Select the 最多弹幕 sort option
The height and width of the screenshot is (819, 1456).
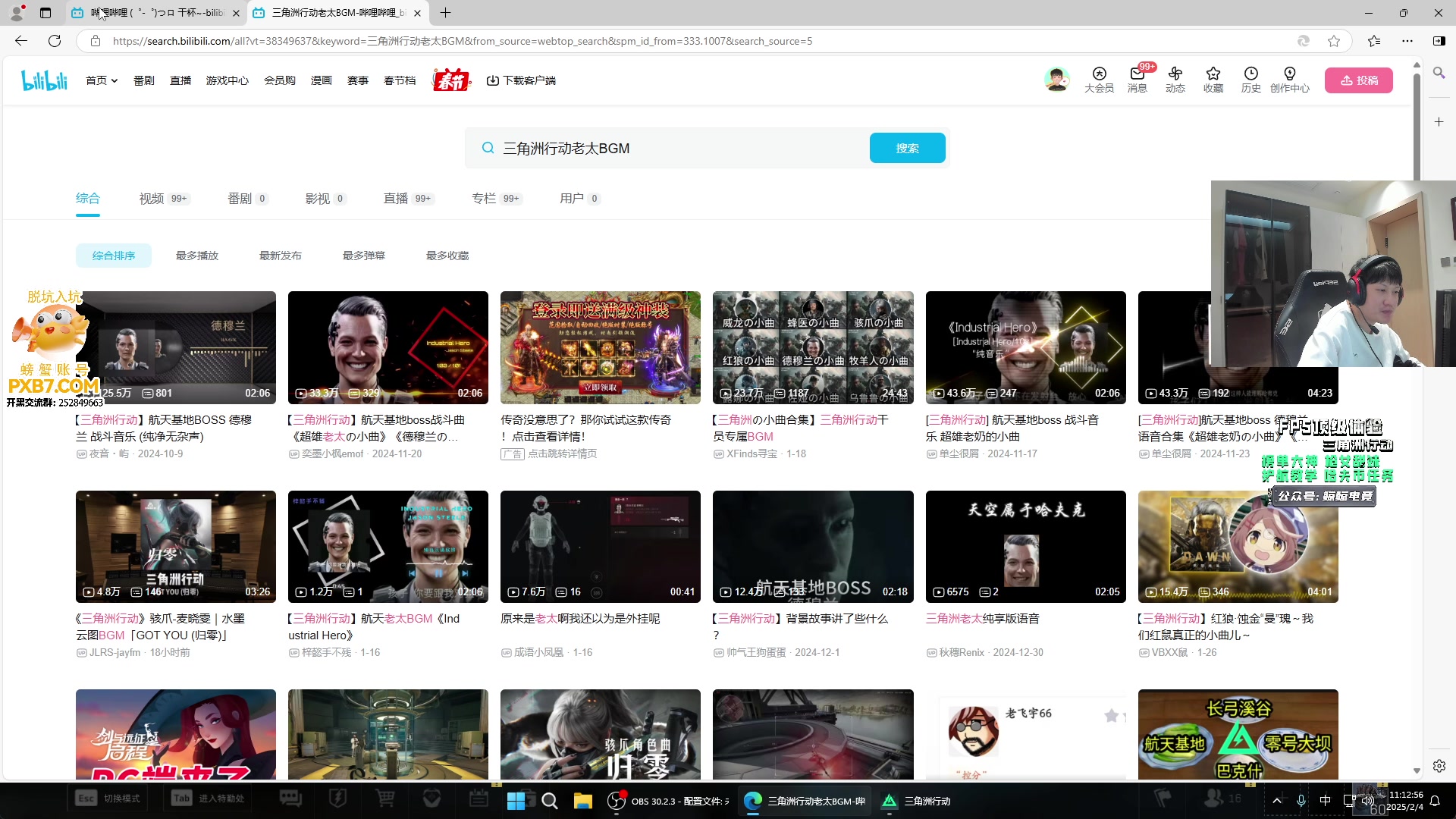tap(364, 256)
